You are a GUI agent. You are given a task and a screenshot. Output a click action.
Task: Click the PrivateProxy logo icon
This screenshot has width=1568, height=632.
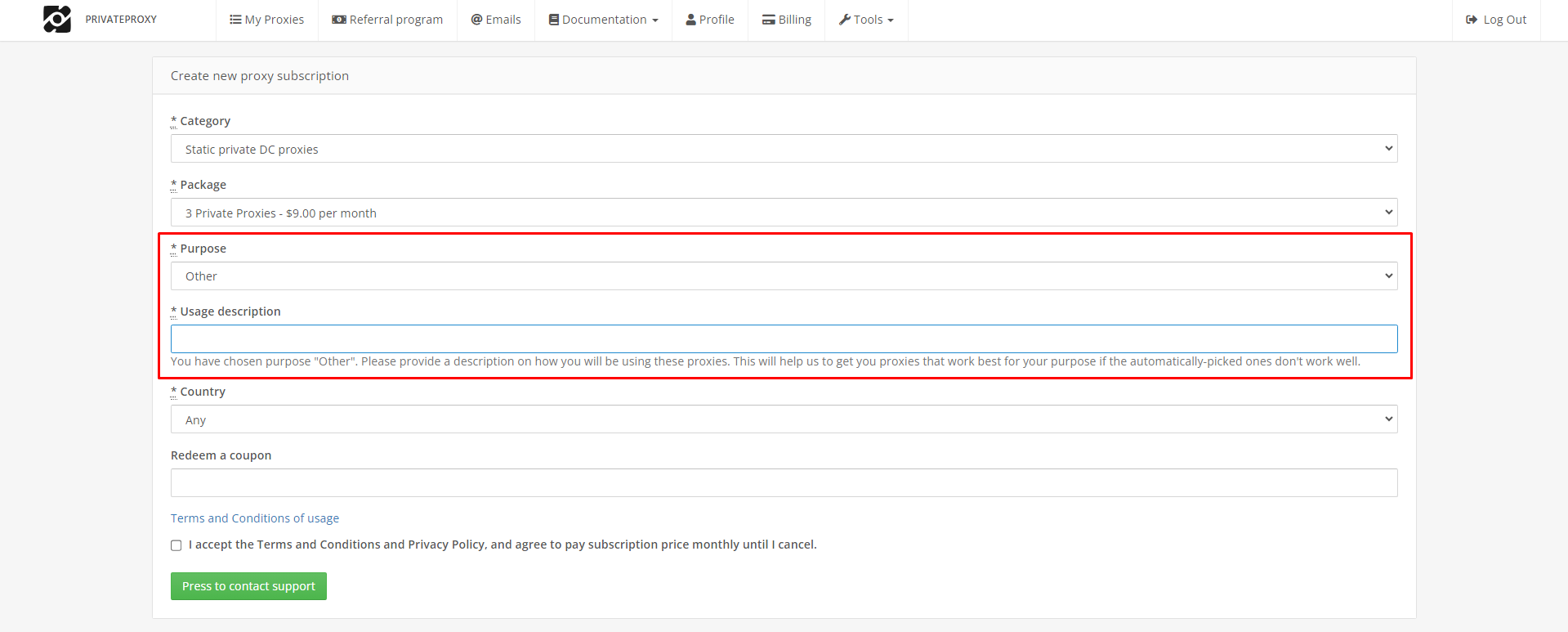57,19
